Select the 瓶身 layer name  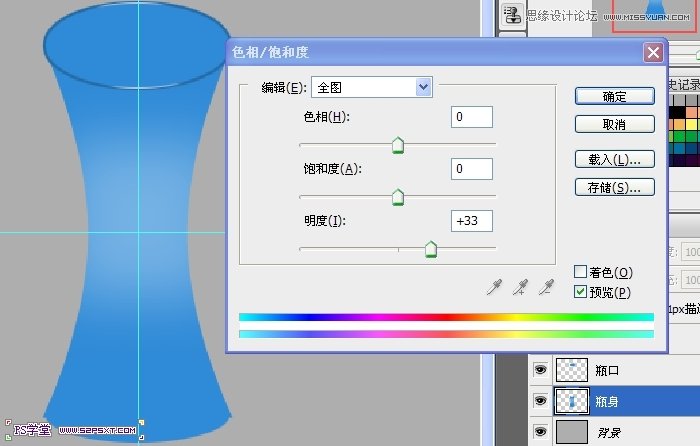pyautogui.click(x=607, y=401)
